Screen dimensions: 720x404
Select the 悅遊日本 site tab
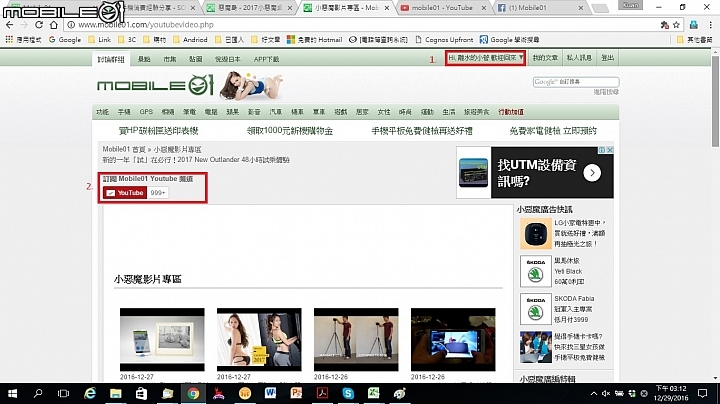point(227,59)
